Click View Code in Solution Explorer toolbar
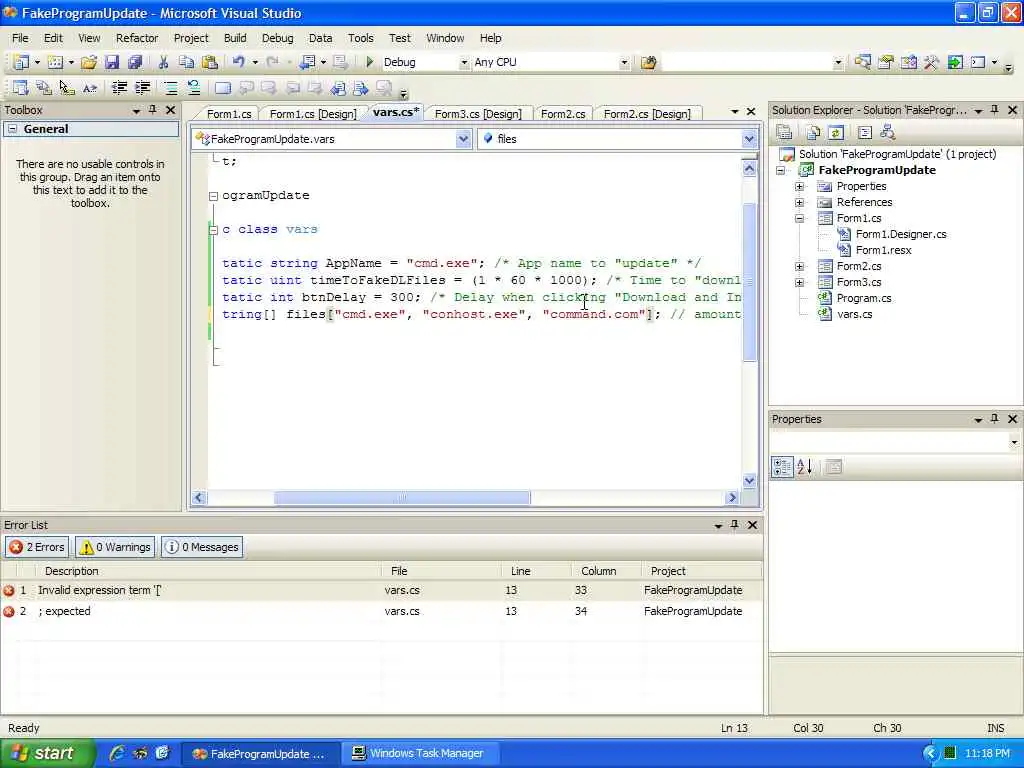The width and height of the screenshot is (1024, 768). (865, 133)
